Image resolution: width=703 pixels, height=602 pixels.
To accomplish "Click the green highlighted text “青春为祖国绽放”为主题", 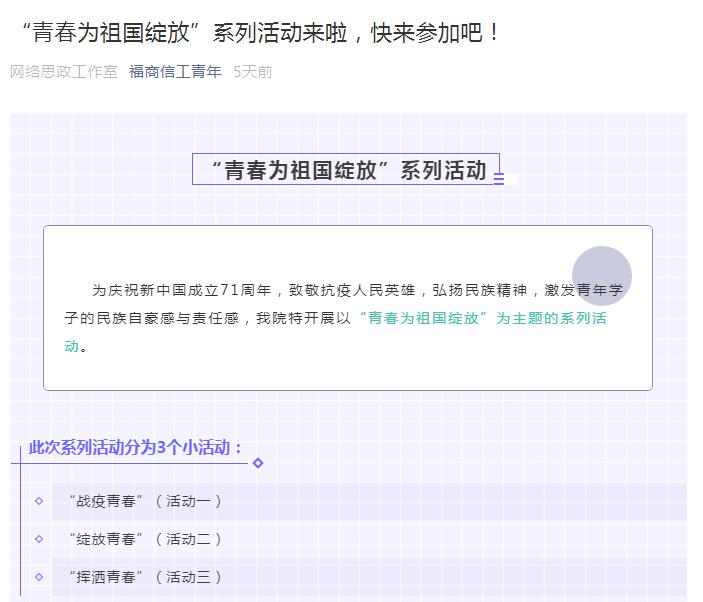I will (x=450, y=319).
